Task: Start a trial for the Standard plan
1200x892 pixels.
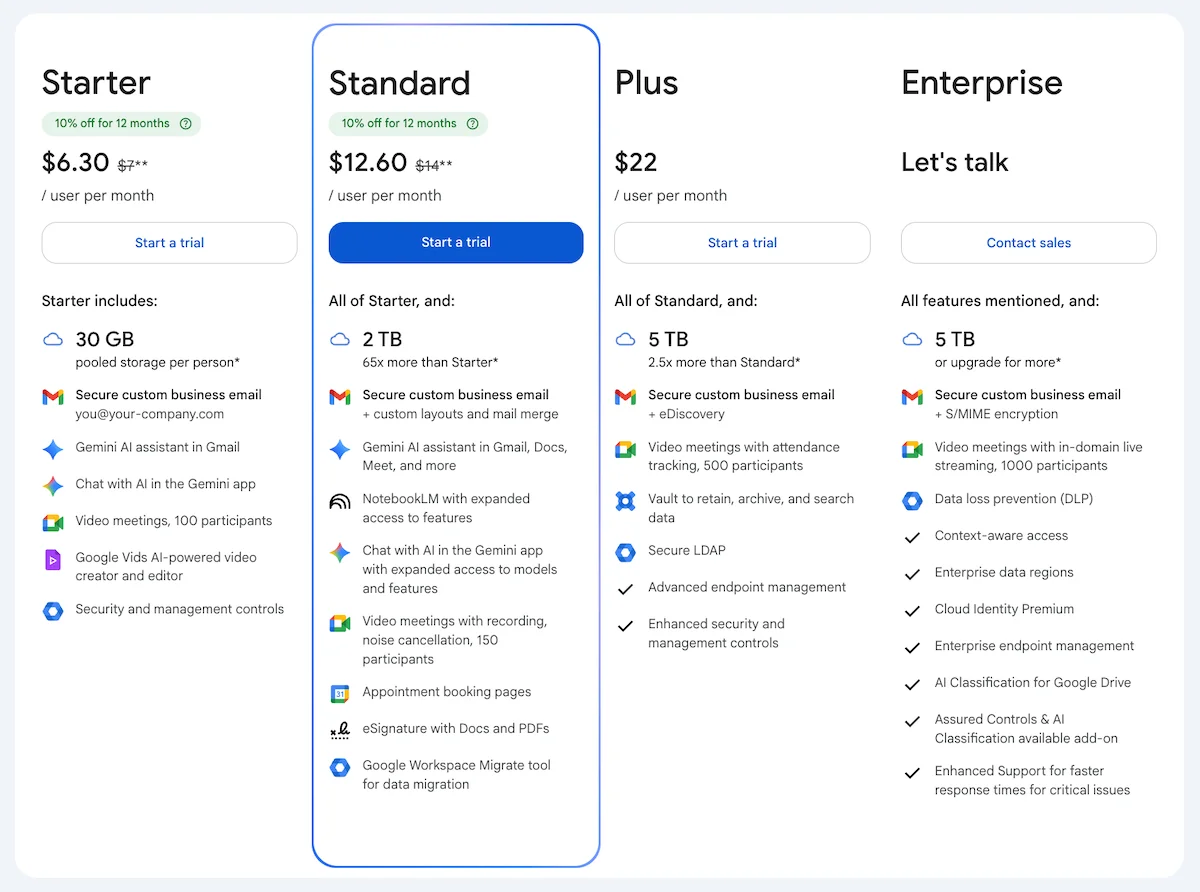Action: pos(455,242)
